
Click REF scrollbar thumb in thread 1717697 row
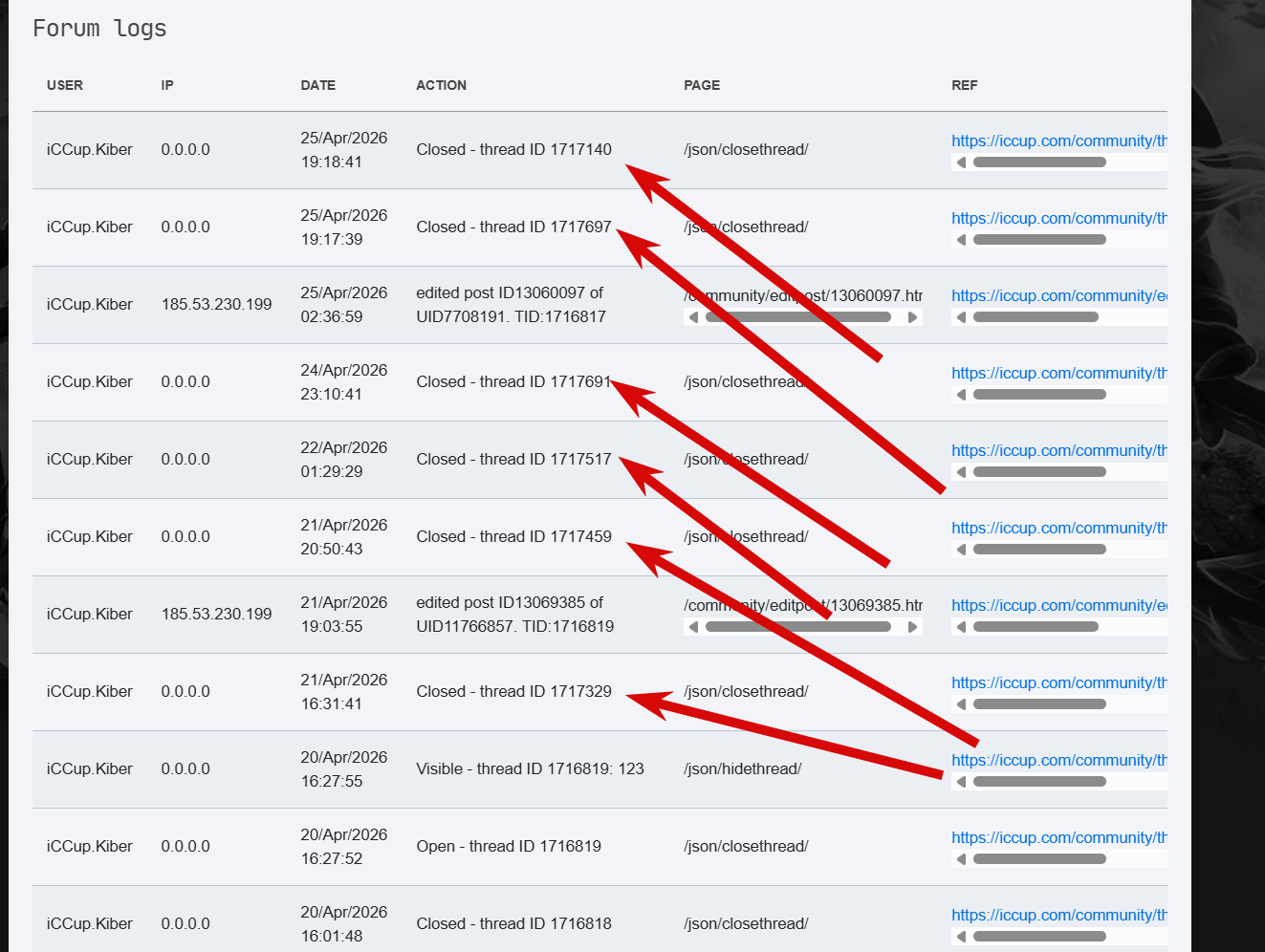pyautogui.click(x=1039, y=240)
